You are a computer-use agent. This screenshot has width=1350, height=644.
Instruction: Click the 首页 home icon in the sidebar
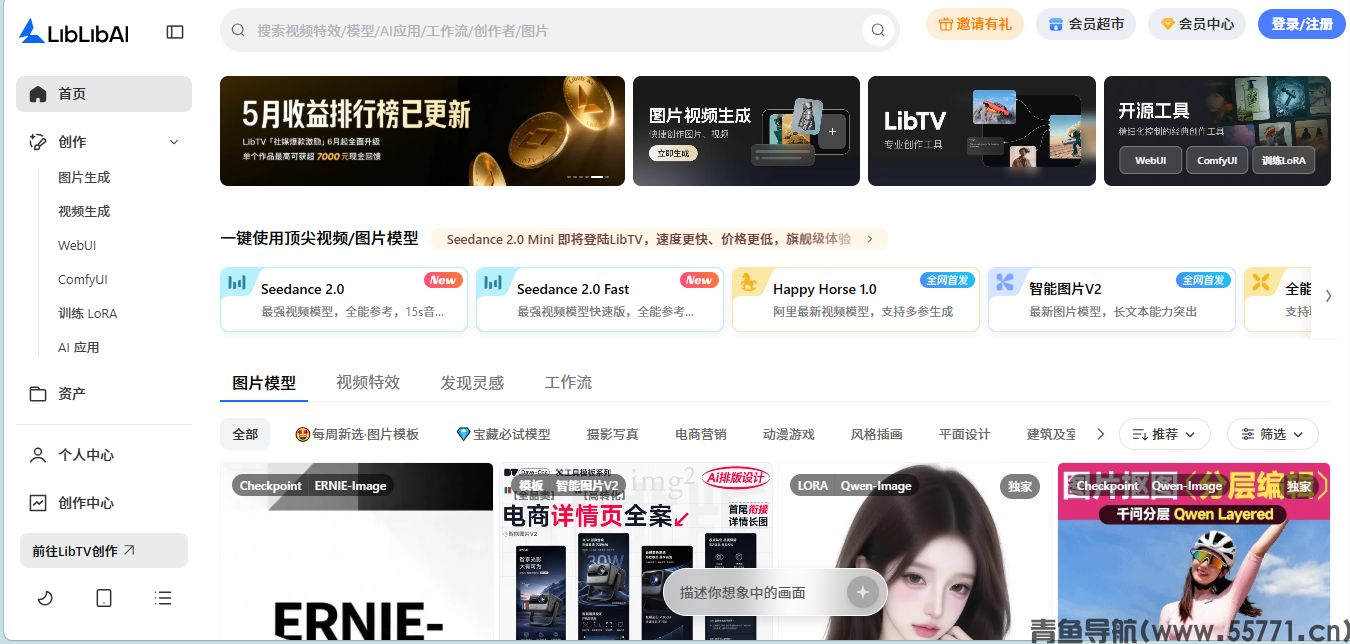[38, 94]
